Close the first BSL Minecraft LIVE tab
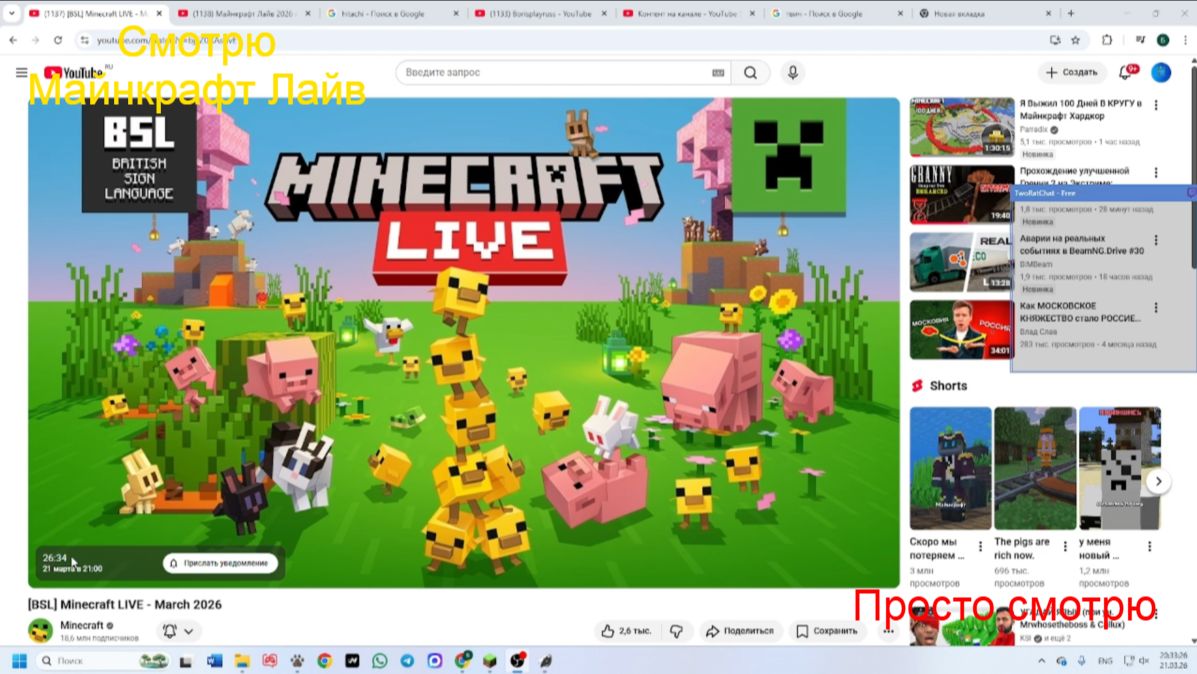This screenshot has height=674, width=1197. pyautogui.click(x=160, y=14)
